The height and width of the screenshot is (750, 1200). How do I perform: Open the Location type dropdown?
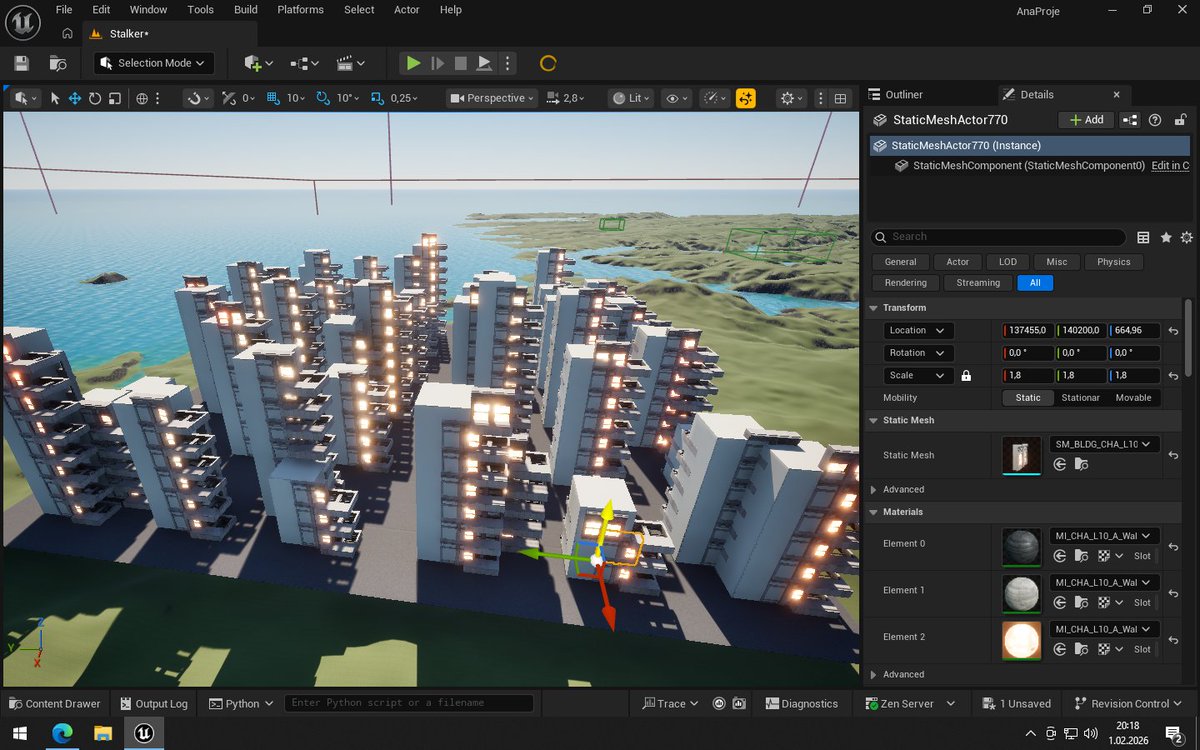[x=918, y=330]
